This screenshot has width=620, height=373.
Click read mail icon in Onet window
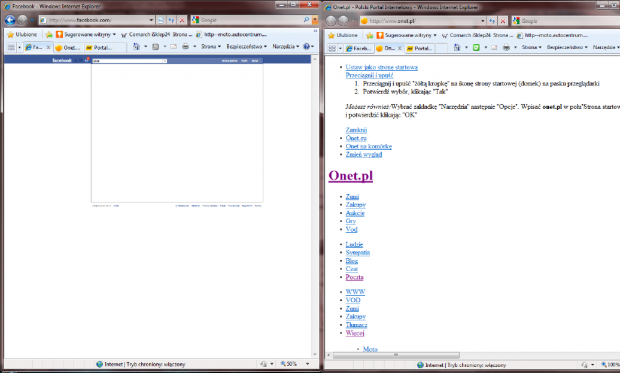tap(494, 47)
